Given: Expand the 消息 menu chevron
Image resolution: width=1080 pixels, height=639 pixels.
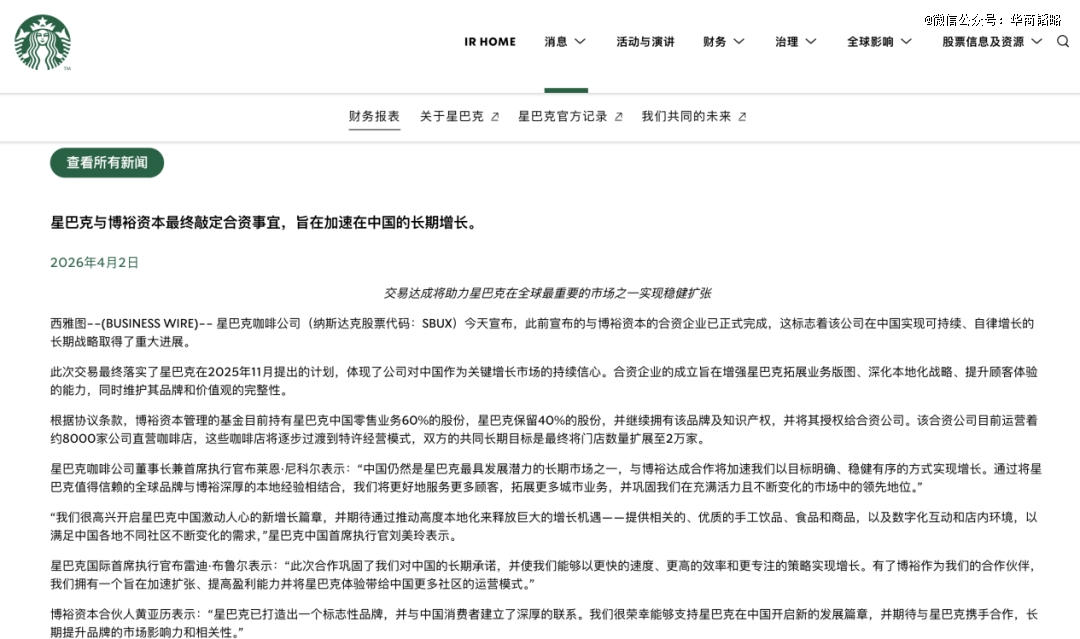Looking at the screenshot, I should pyautogui.click(x=580, y=41).
